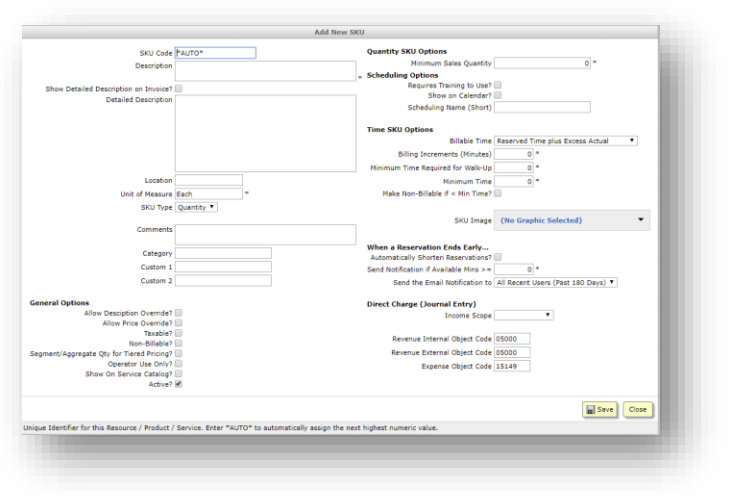
Task: Enable Allow Description Override checkbox
Action: [179, 313]
